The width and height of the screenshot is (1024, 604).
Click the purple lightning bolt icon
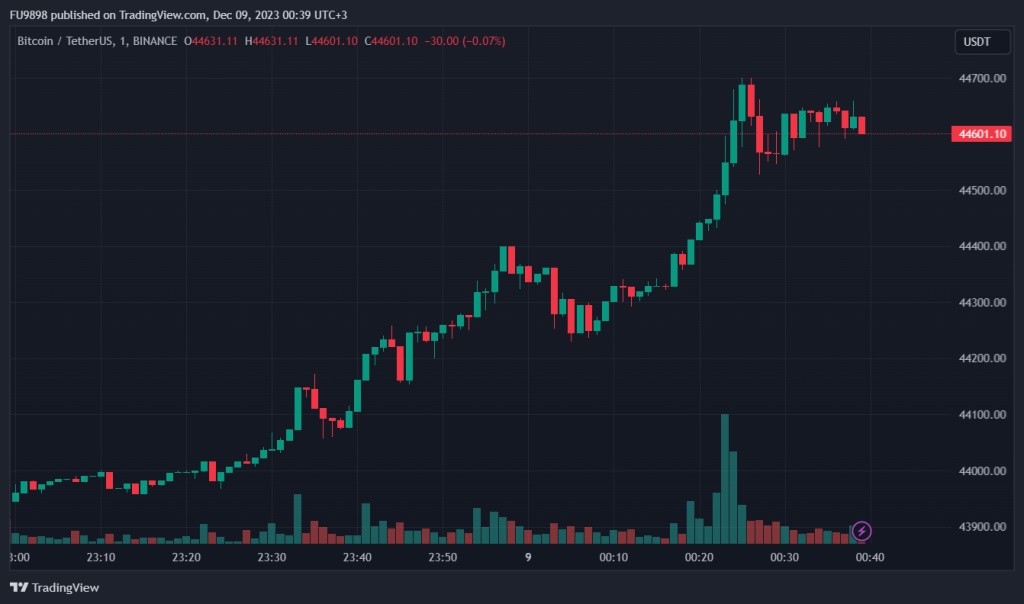point(862,531)
